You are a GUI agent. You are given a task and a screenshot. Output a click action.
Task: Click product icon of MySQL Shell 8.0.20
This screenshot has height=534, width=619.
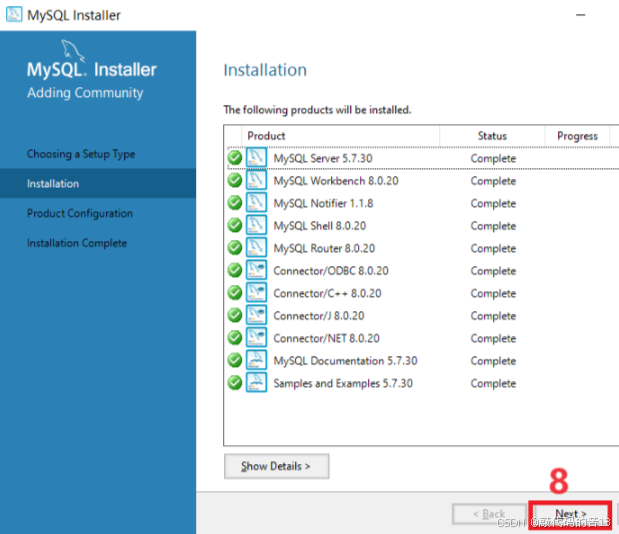pos(256,225)
